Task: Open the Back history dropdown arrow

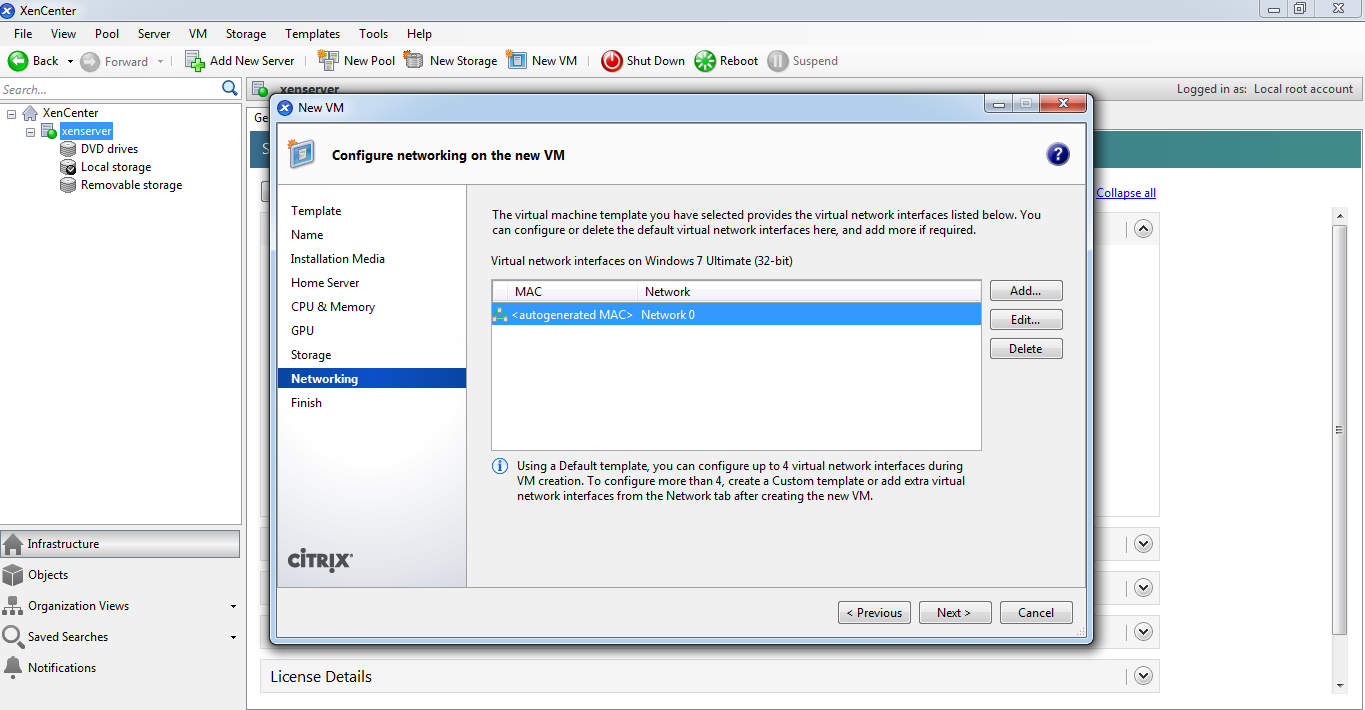Action: (70, 61)
